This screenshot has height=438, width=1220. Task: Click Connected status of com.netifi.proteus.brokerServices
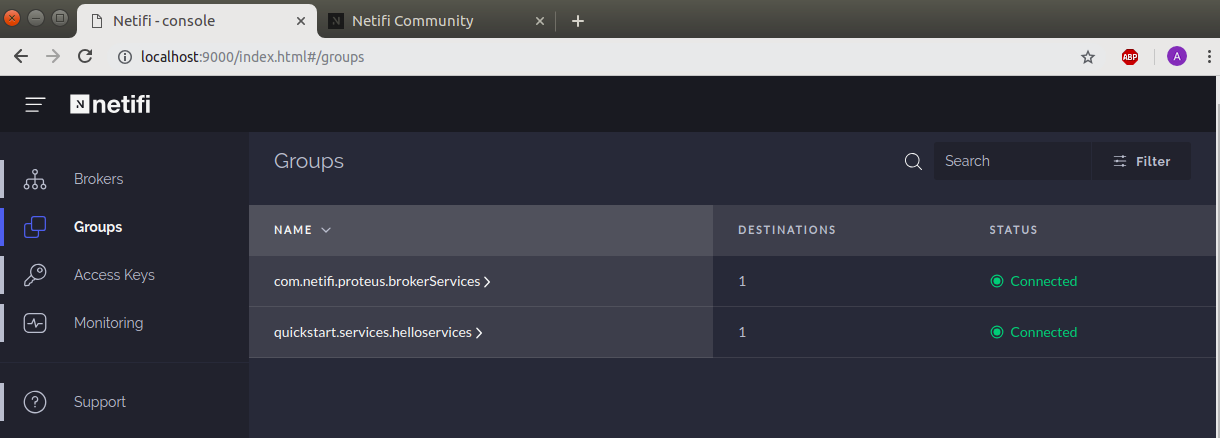(1044, 281)
